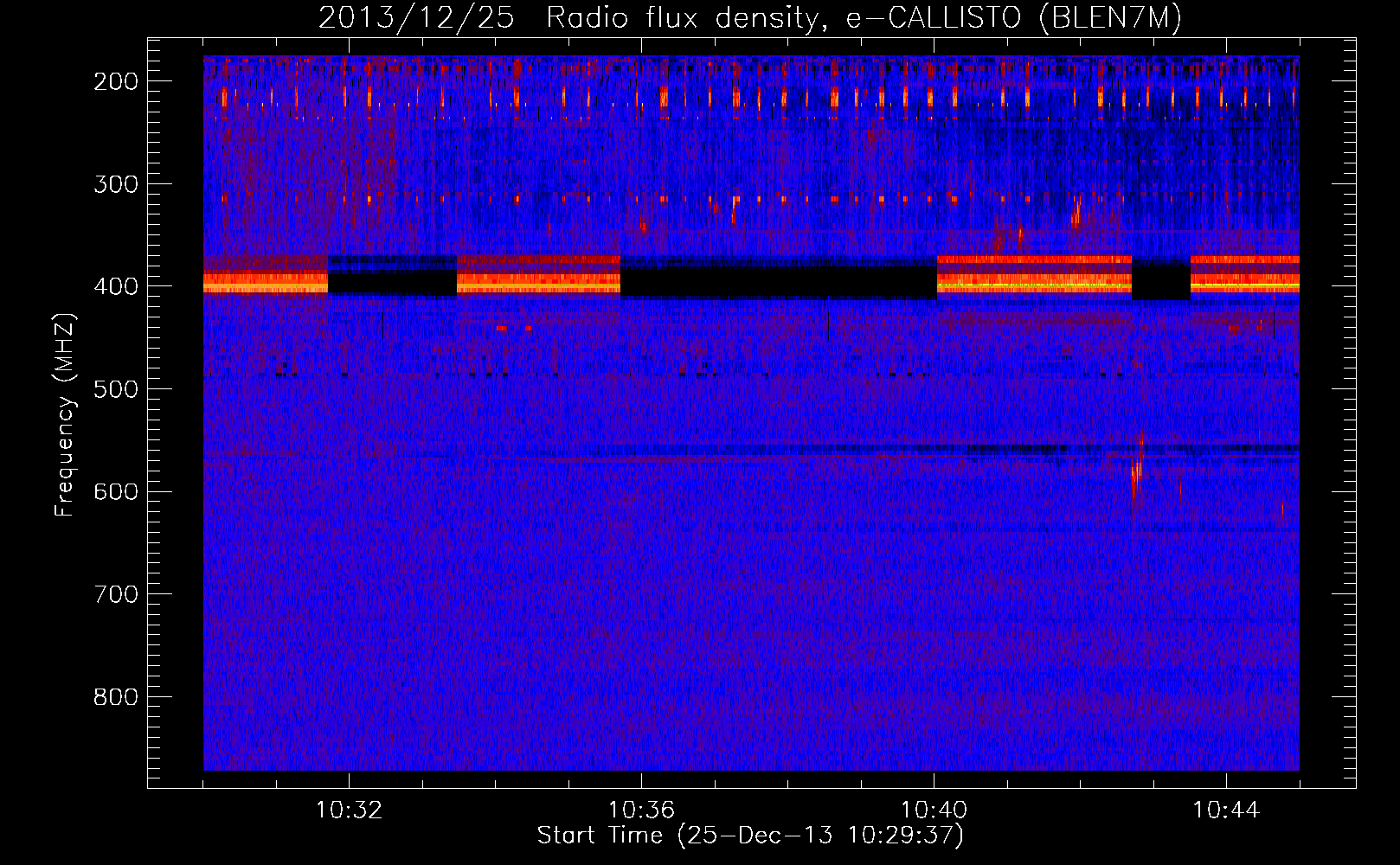Screen dimensions: 1400x865
Task: Click the 400 frequency tick label
Action: (x=116, y=286)
